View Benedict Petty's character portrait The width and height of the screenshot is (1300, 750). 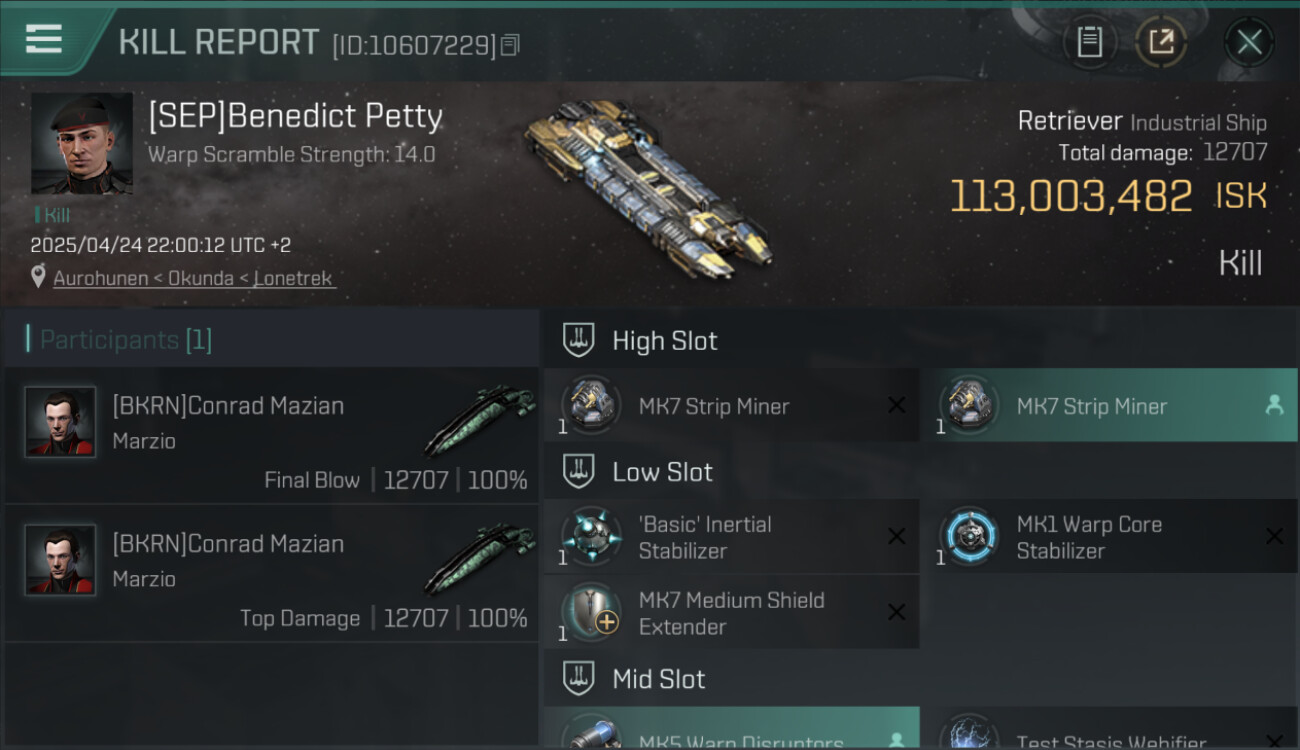point(82,144)
